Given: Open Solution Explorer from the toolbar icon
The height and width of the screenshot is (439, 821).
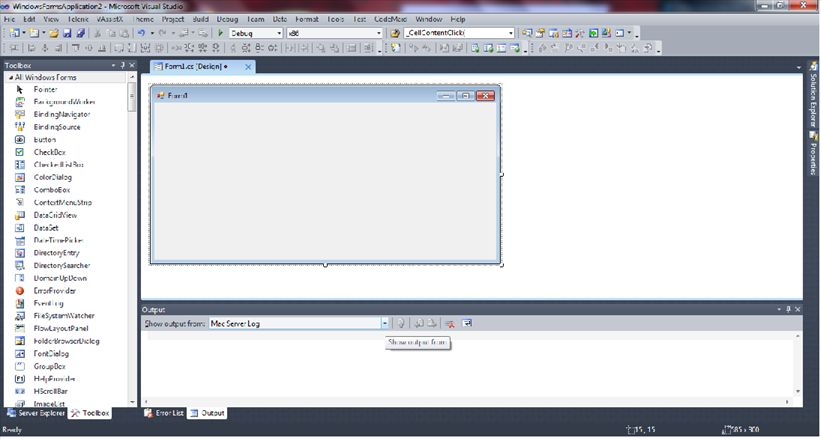Looking at the screenshot, I should (x=527, y=33).
